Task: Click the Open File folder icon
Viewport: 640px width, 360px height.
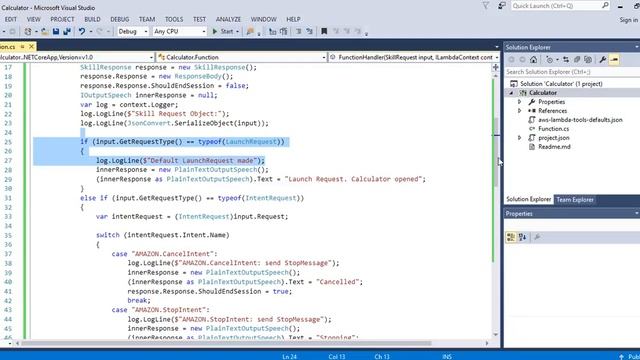Action: point(45,31)
